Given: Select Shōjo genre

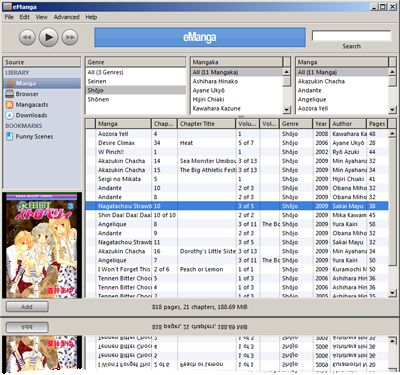Looking at the screenshot, I should coord(135,90).
